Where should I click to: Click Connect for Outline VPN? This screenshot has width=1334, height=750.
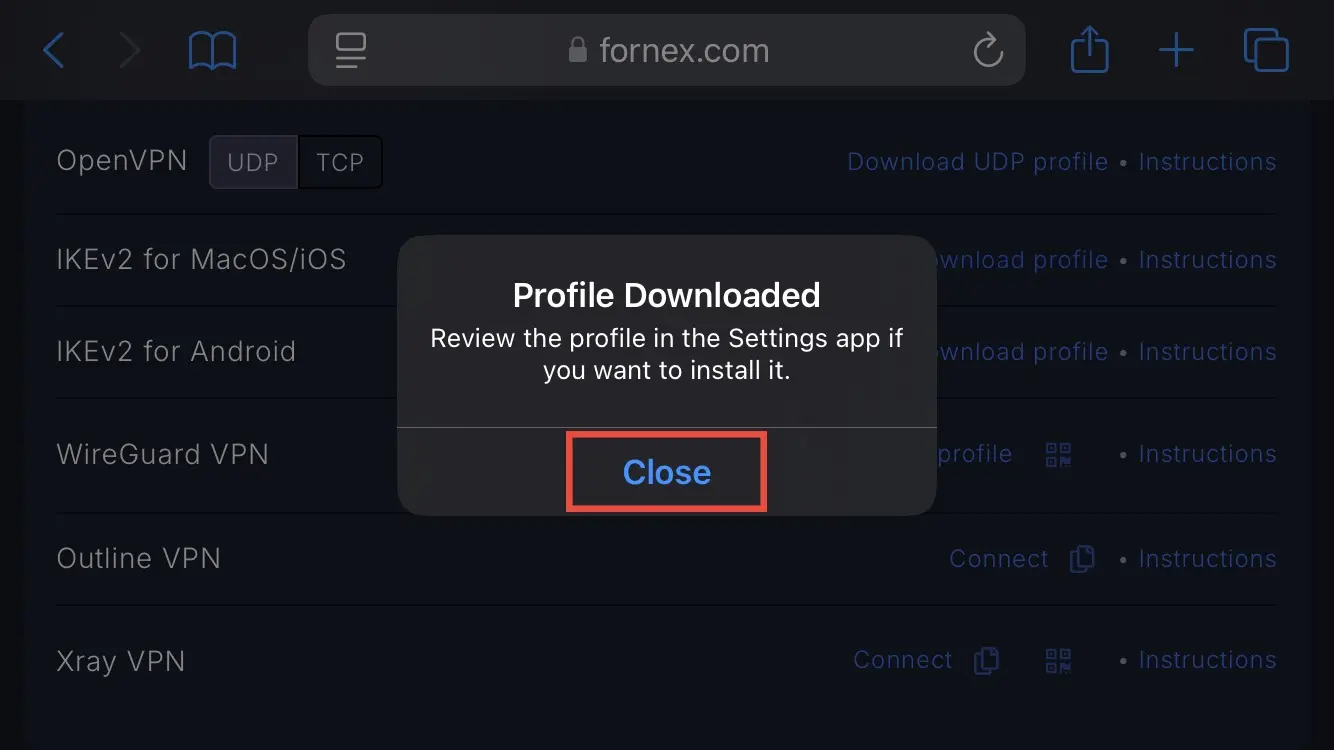(x=999, y=559)
